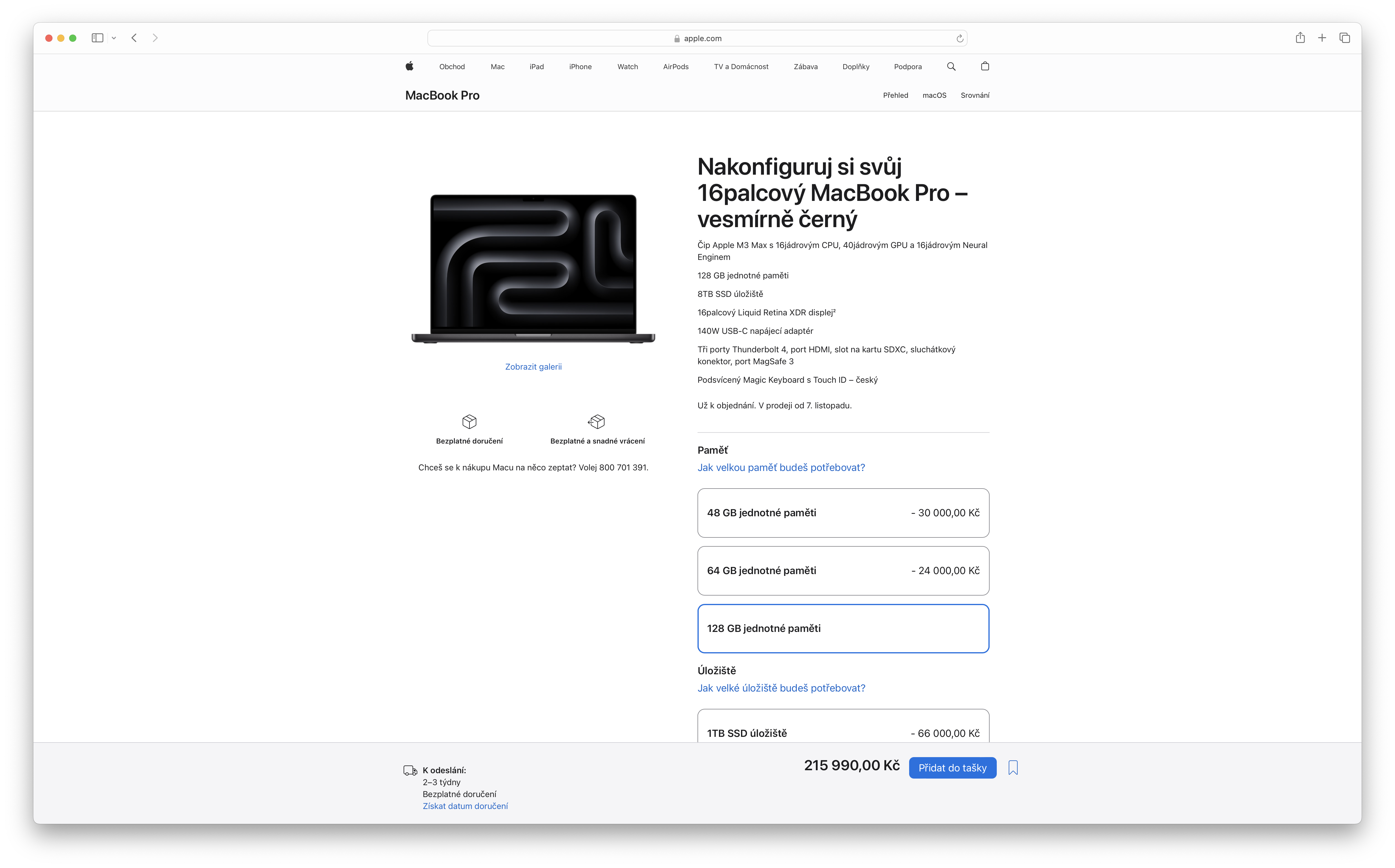Select the 1TB SSD úložiště option
This screenshot has width=1395, height=868.
coord(843,732)
